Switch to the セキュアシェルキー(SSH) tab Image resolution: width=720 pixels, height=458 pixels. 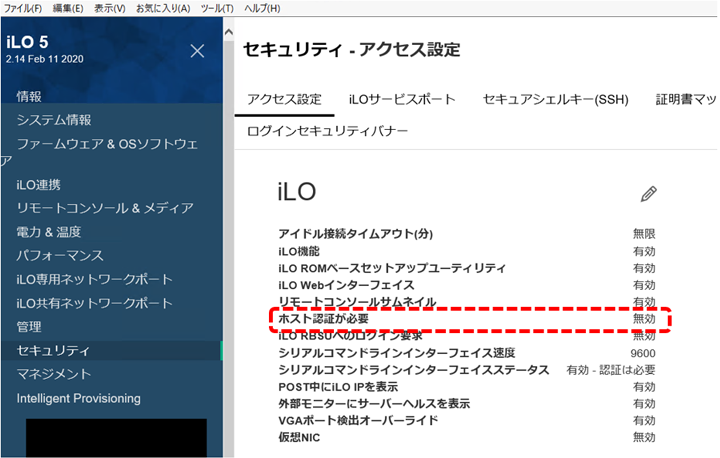(x=556, y=99)
